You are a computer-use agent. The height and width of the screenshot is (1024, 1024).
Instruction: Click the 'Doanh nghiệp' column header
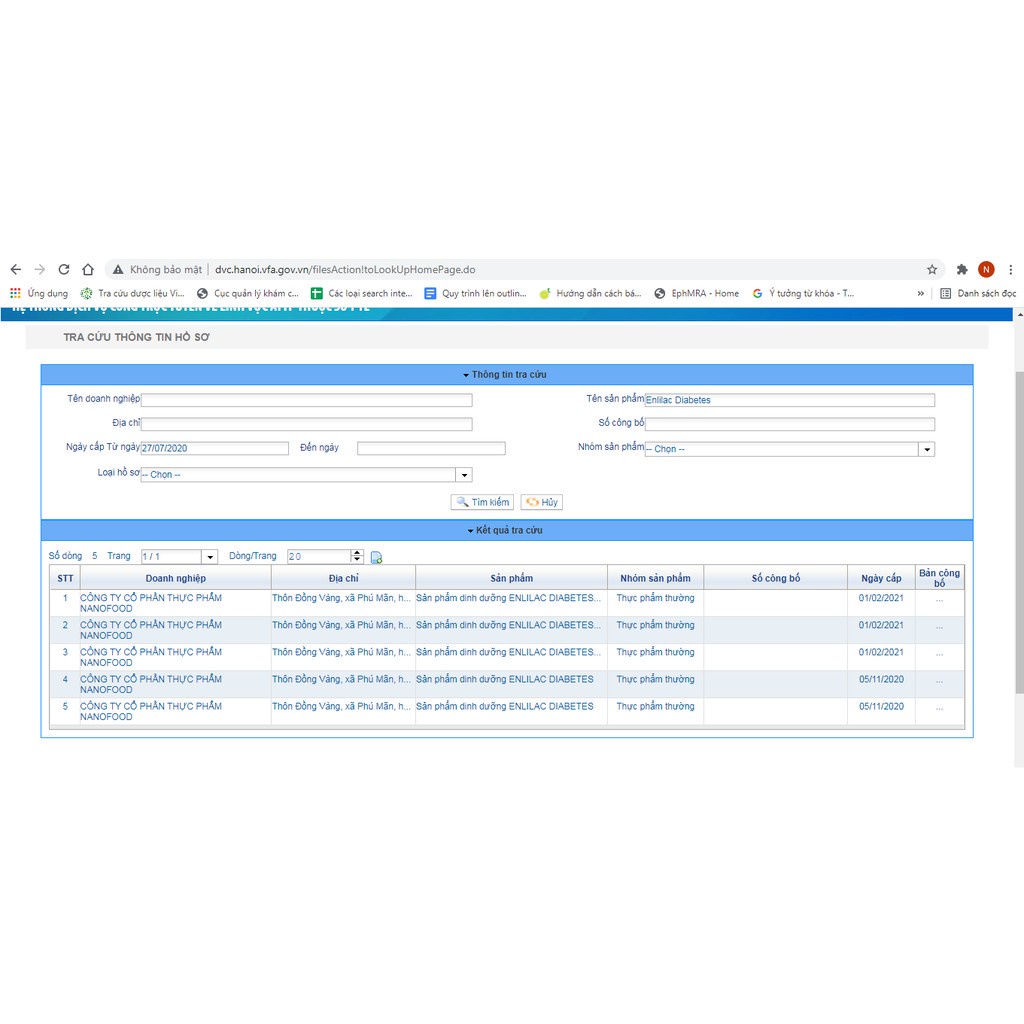pyautogui.click(x=176, y=578)
